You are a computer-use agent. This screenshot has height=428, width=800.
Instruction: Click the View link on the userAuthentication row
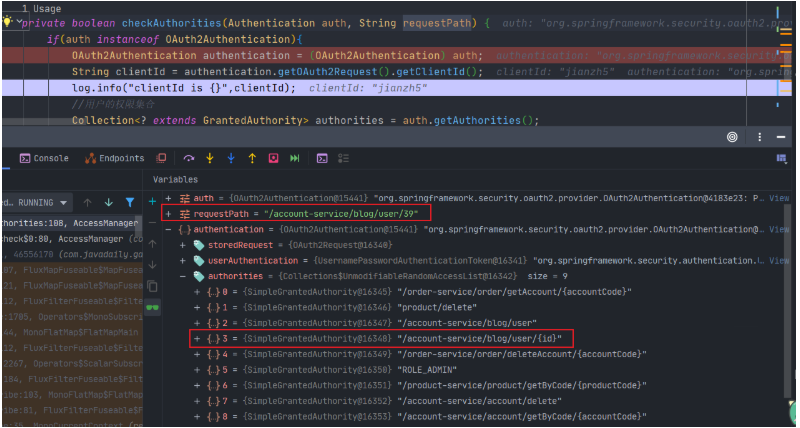point(779,261)
